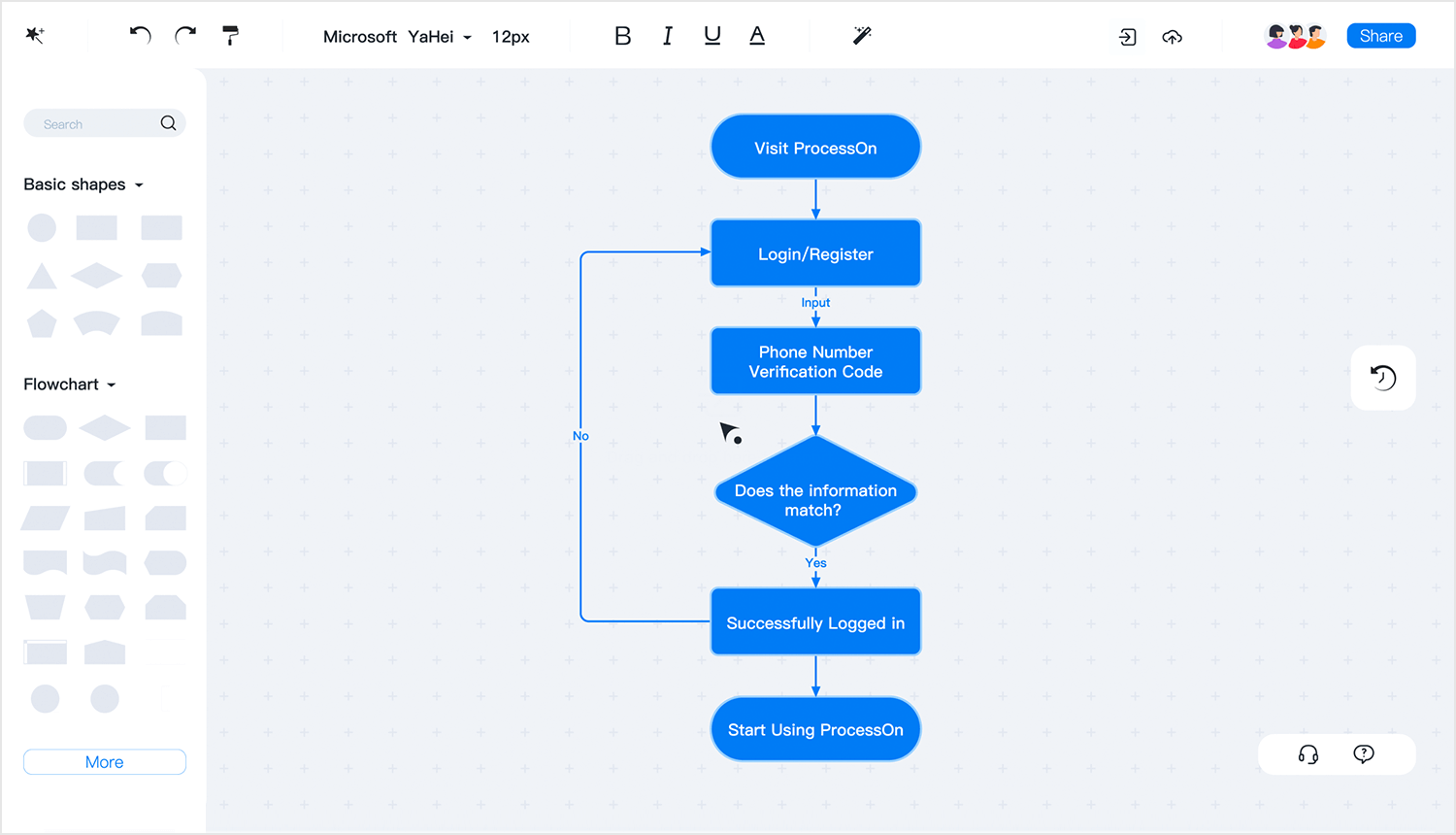Viewport: 1456px width, 835px height.
Task: Click the import/export arrow icon
Action: tap(1128, 37)
